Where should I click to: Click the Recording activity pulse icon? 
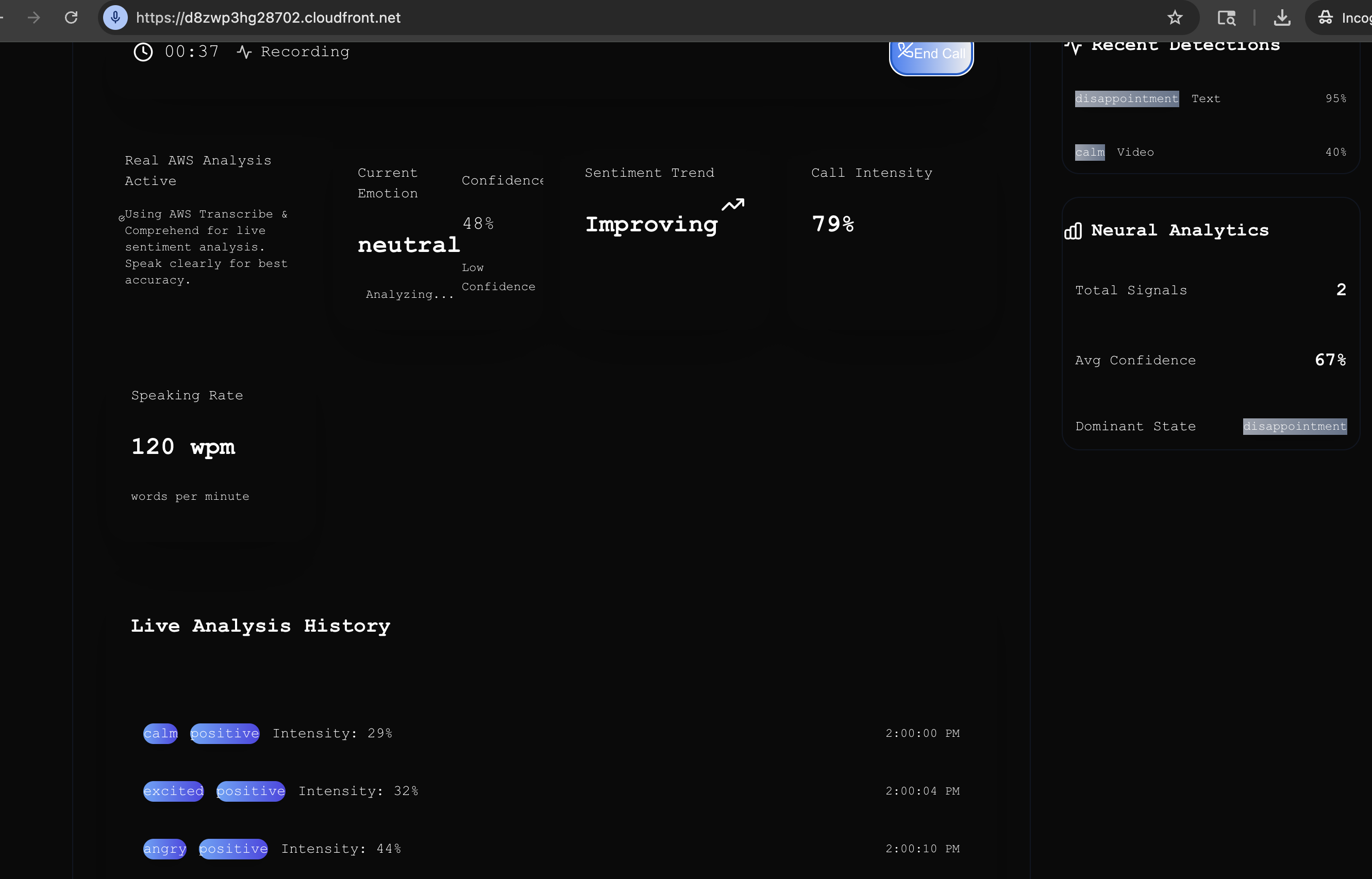[244, 52]
